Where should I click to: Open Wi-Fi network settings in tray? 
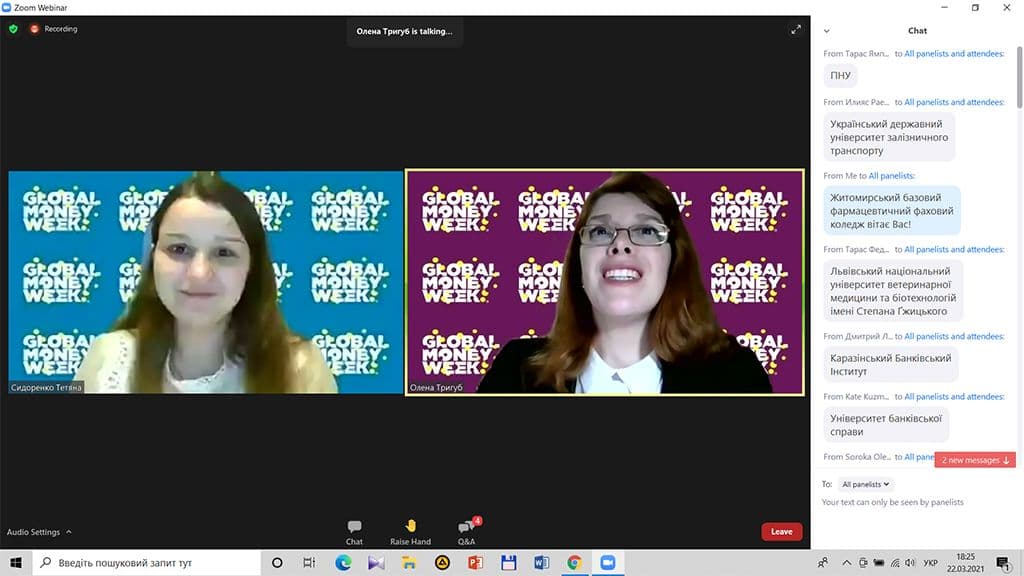pyautogui.click(x=895, y=562)
